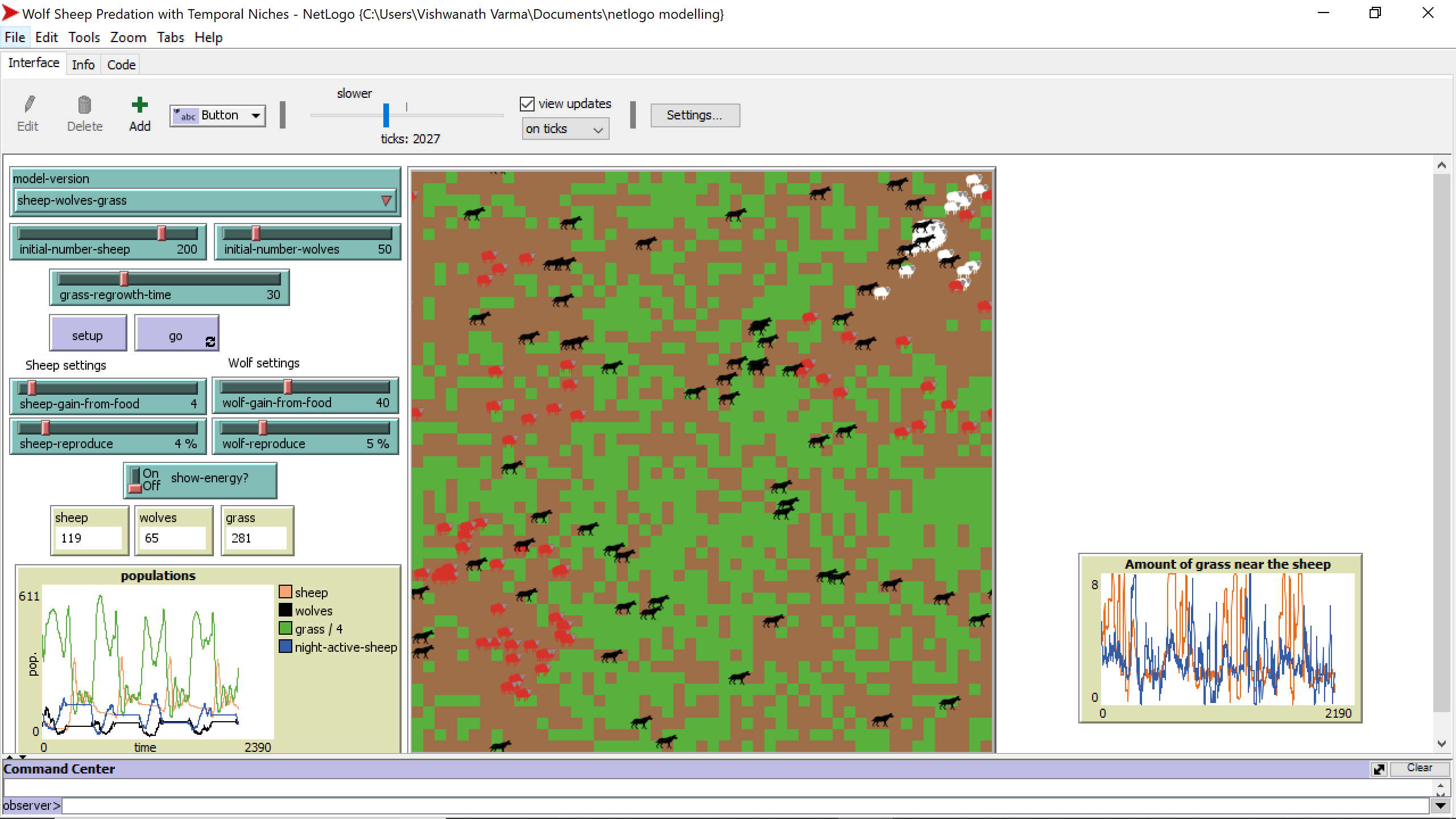The image size is (1456, 819).
Task: Click the scrollbar up arrow
Action: 1441,165
